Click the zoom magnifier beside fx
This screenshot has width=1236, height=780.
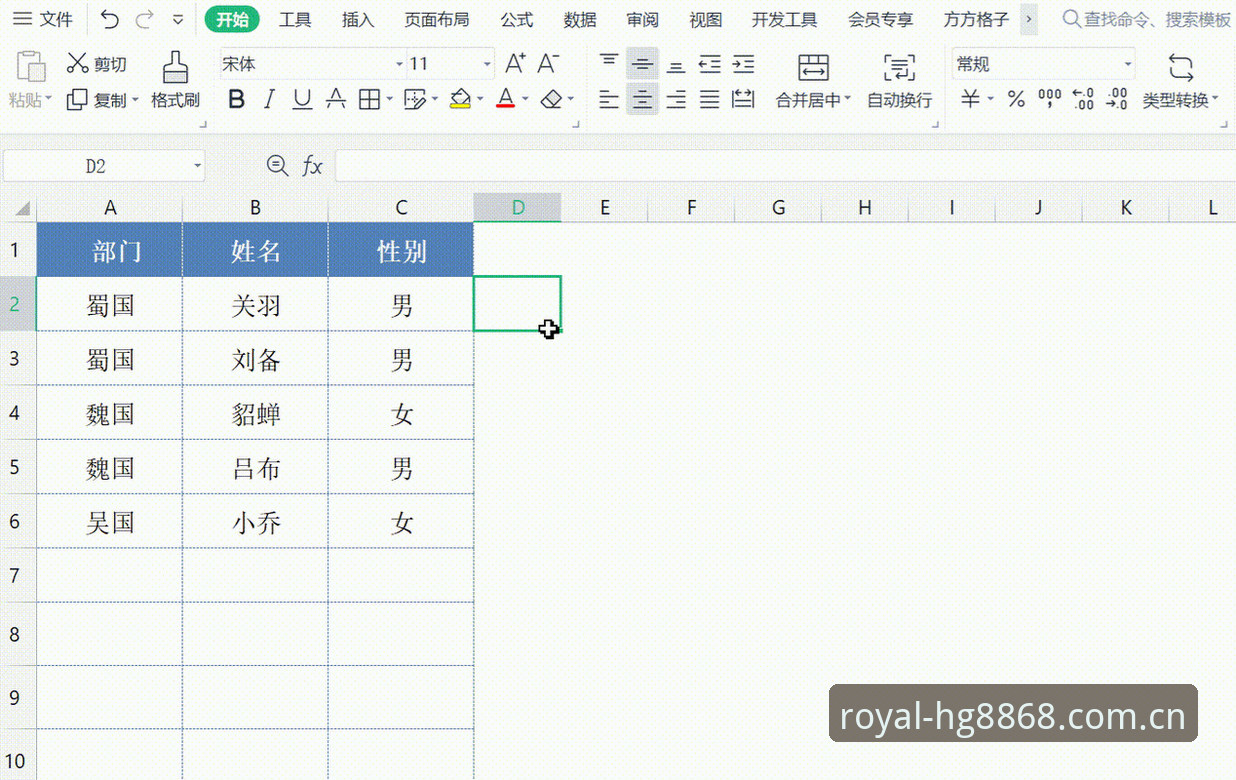pyautogui.click(x=277, y=166)
